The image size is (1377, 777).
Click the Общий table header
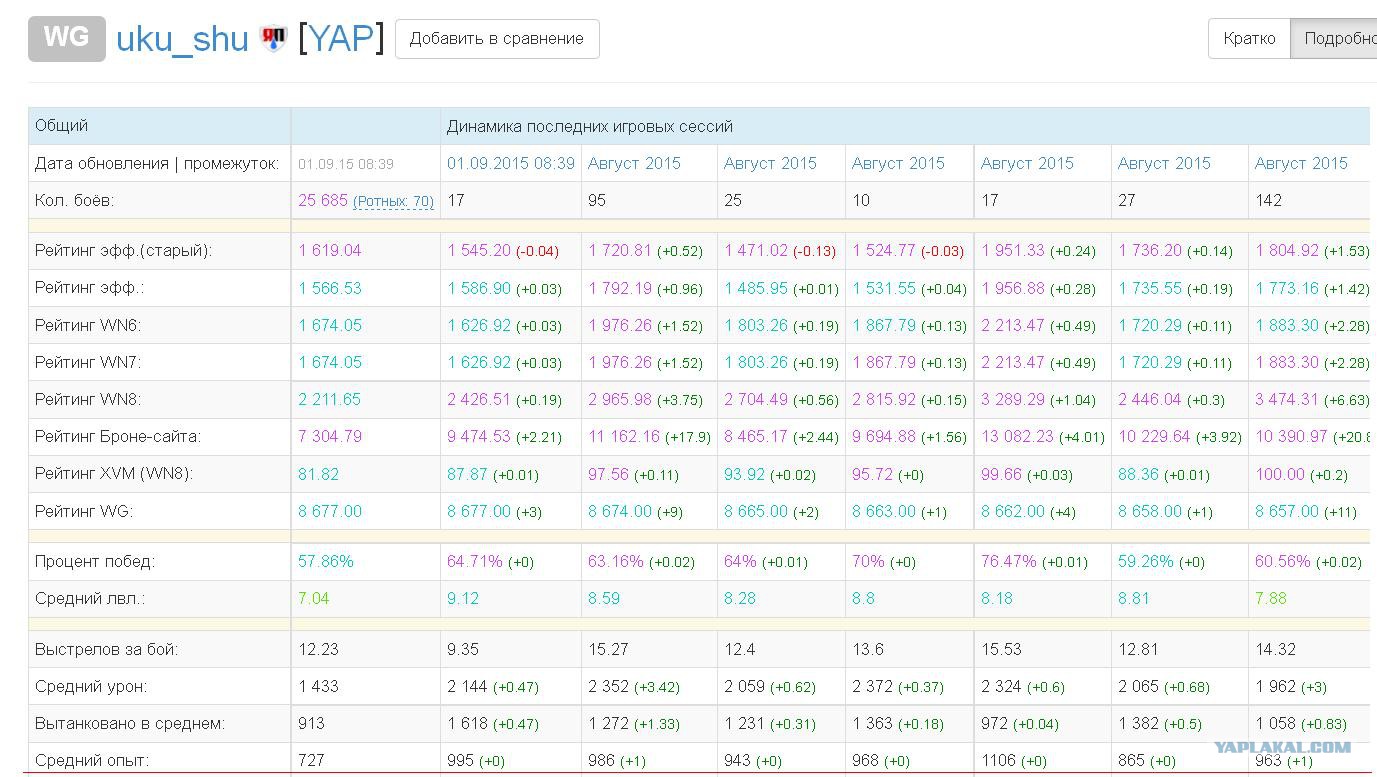(x=61, y=126)
